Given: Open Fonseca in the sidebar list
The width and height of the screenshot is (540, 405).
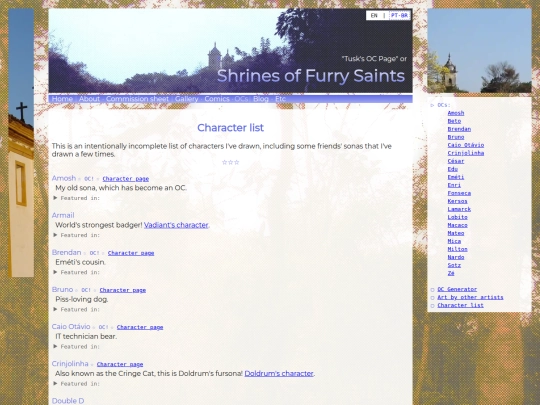Looking at the screenshot, I should pyautogui.click(x=459, y=193).
